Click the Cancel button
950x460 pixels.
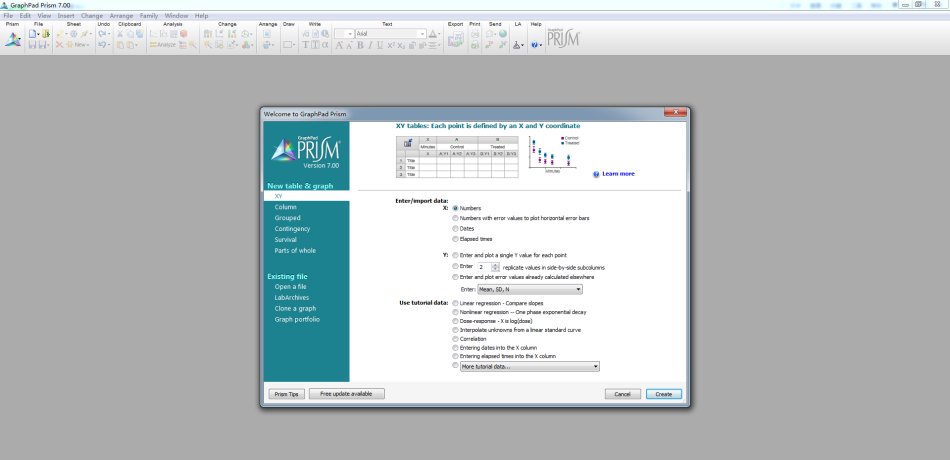pos(622,394)
